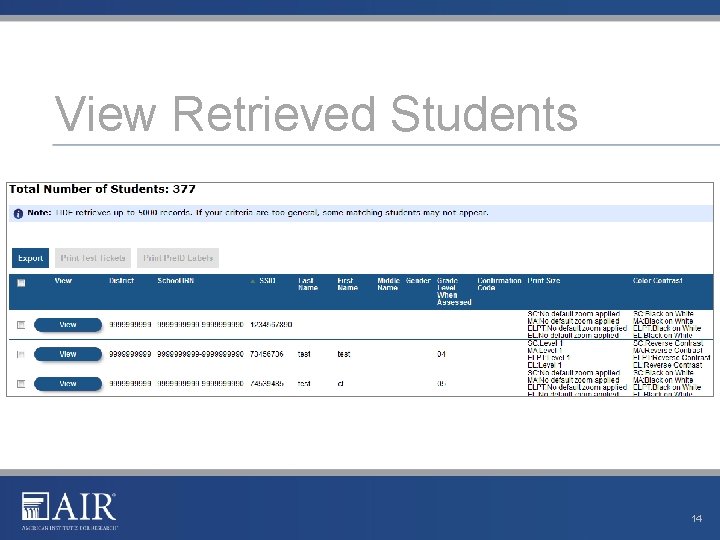The image size is (720, 540).
Task: Click the Last Name column header
Action: 308,284
